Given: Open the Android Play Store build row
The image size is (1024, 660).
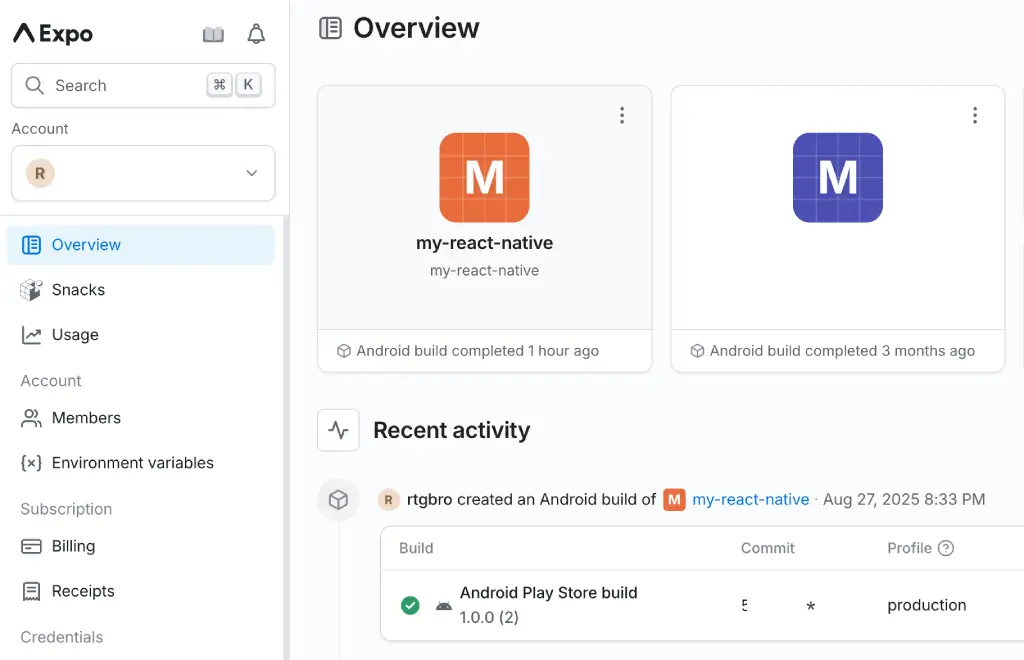Looking at the screenshot, I should point(702,605).
